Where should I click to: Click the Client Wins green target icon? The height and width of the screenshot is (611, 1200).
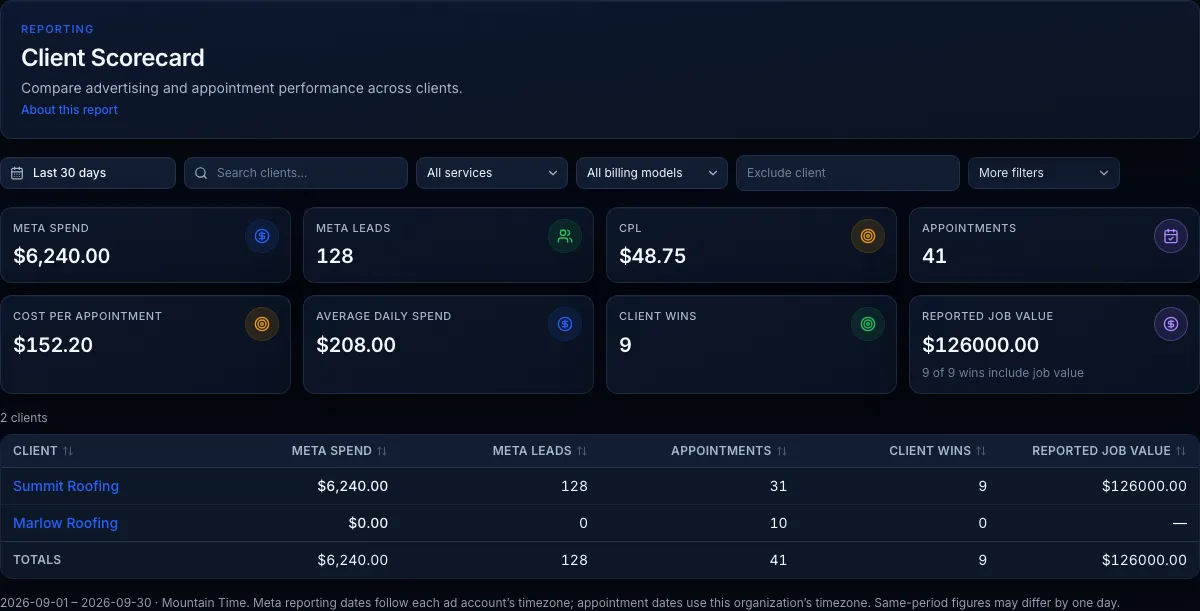pos(868,324)
